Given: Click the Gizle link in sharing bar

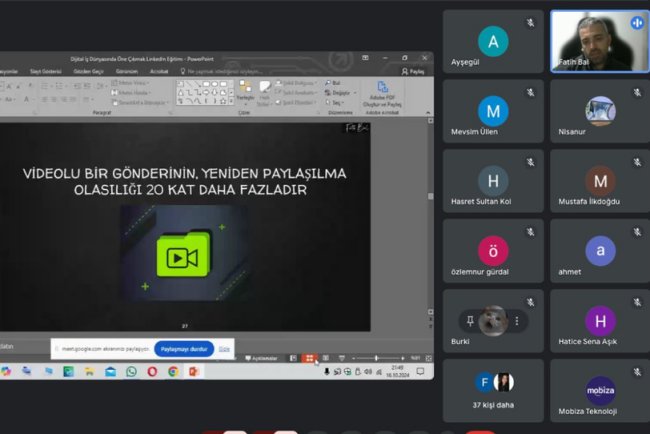Looking at the screenshot, I should (x=225, y=349).
